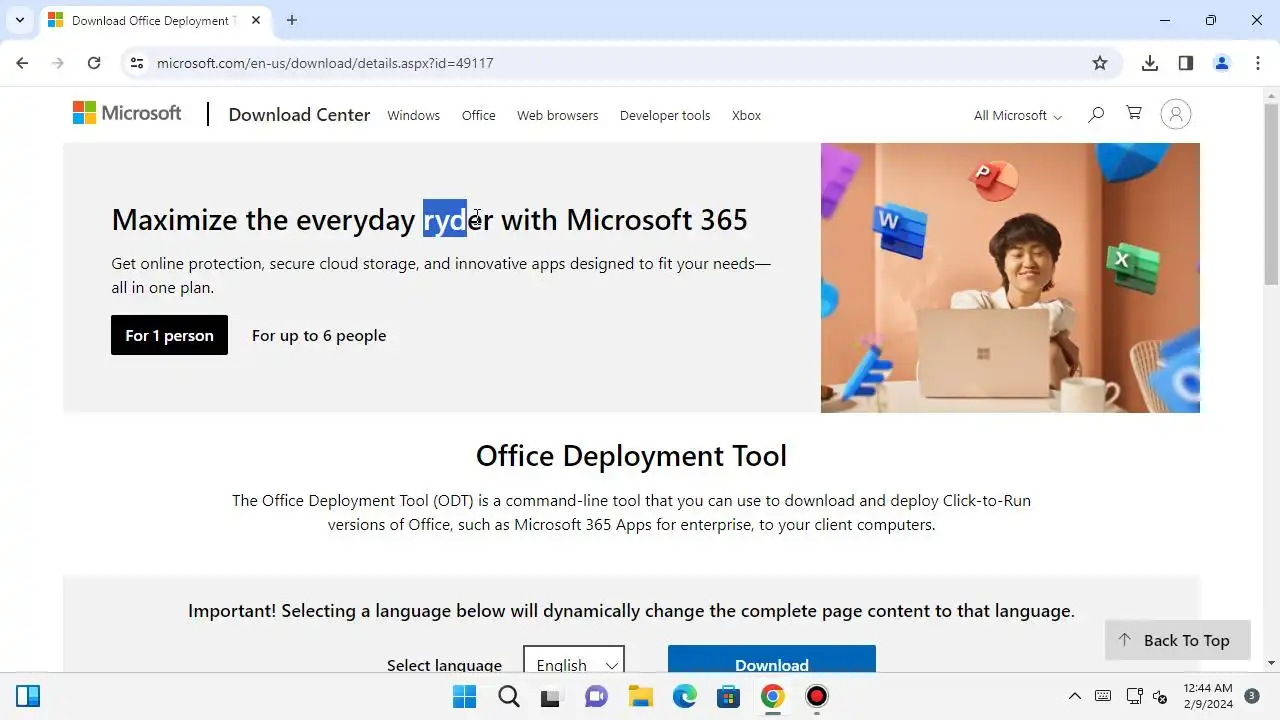Open the network tray icon

coord(1134,696)
